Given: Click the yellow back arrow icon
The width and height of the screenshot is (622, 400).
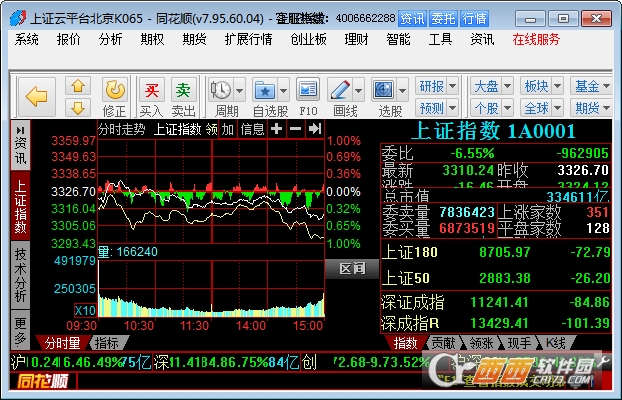Looking at the screenshot, I should coord(36,97).
